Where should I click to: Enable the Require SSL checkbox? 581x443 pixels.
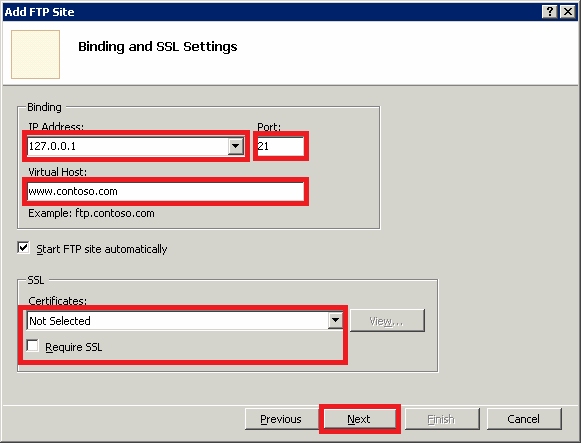(x=33, y=346)
